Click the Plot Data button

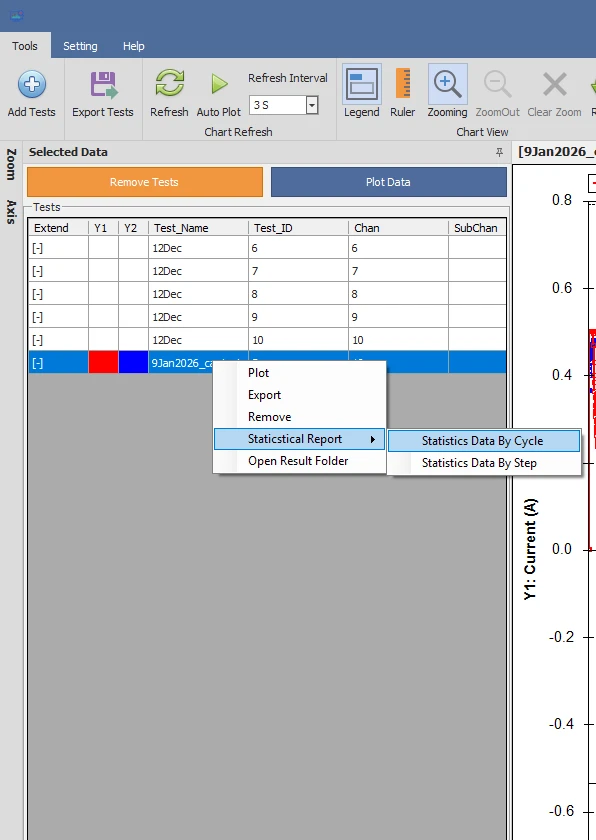click(x=388, y=182)
